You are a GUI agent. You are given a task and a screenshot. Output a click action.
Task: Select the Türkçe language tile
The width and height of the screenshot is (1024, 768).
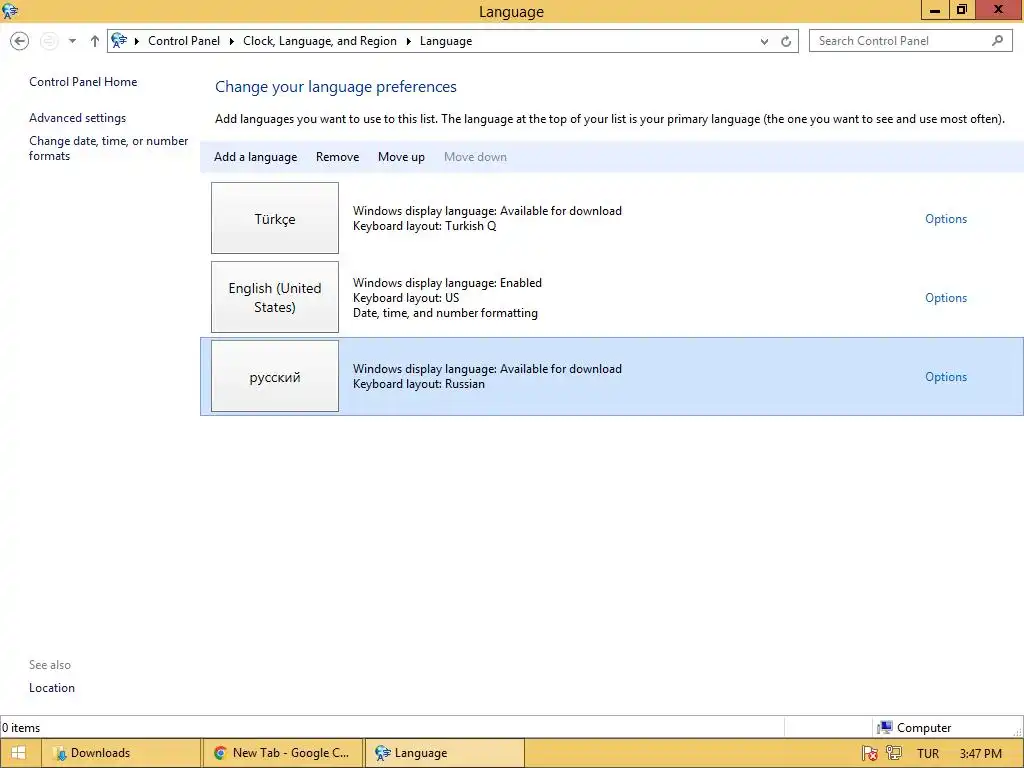pos(275,218)
